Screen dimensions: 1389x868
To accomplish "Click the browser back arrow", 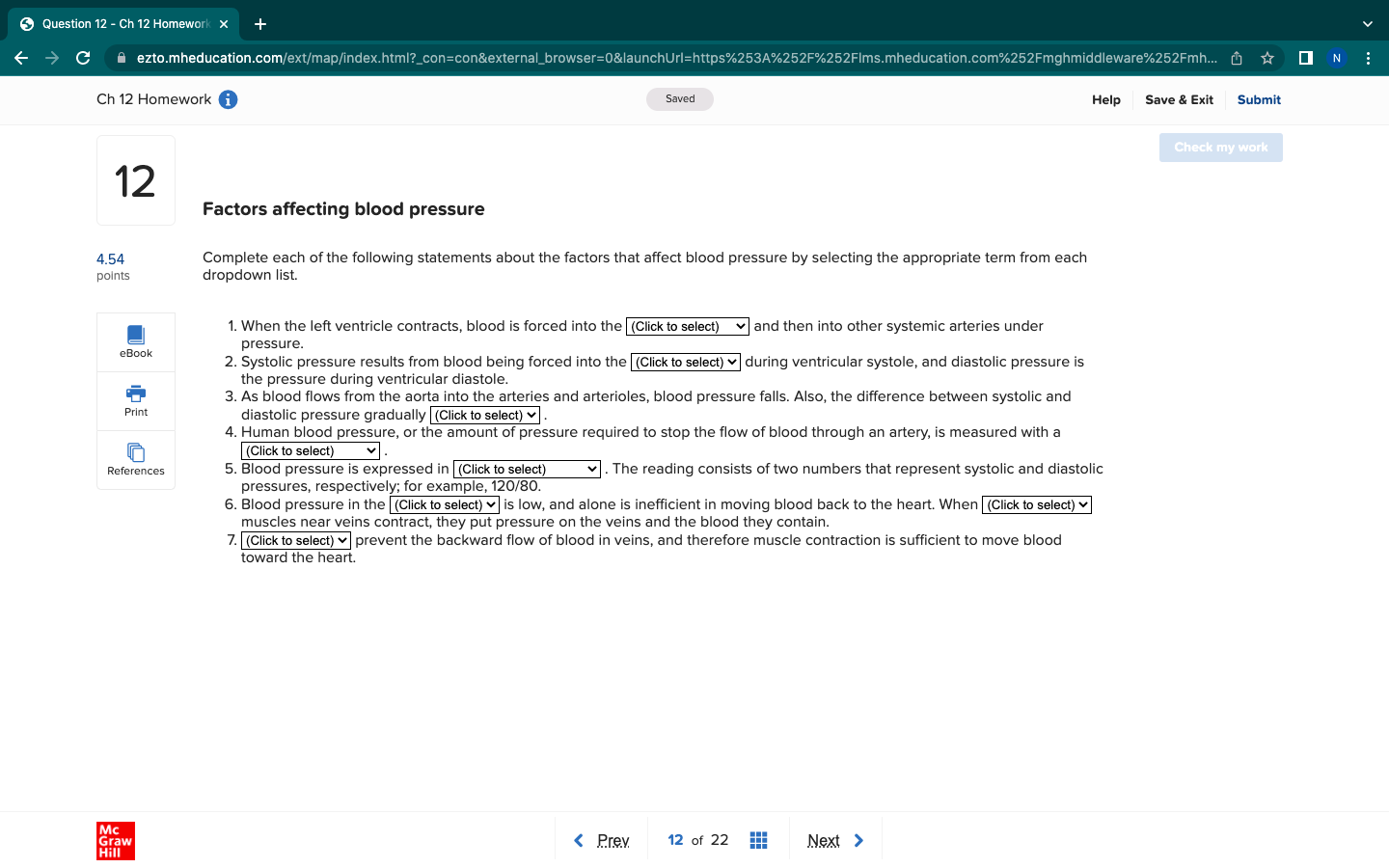I will 21,58.
